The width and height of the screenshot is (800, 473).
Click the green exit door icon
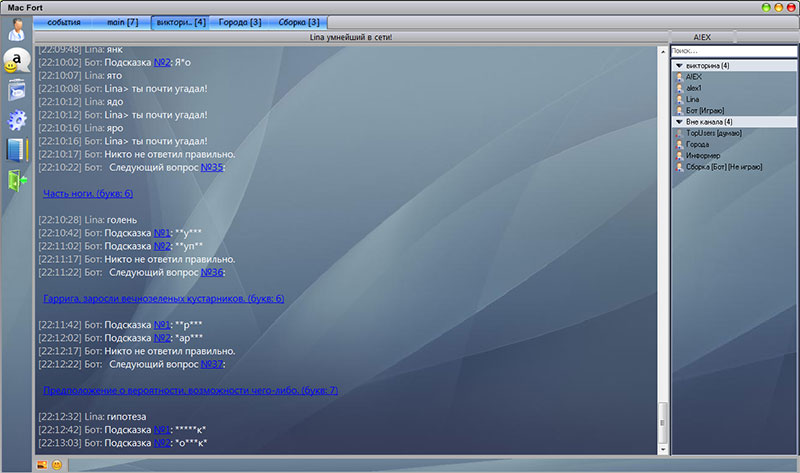click(16, 181)
